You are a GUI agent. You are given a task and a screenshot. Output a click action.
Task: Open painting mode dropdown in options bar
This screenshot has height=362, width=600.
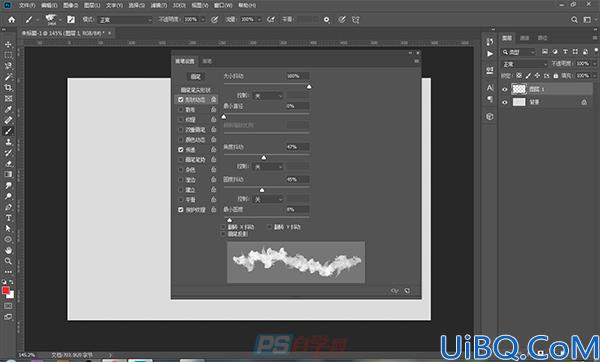(x=125, y=20)
